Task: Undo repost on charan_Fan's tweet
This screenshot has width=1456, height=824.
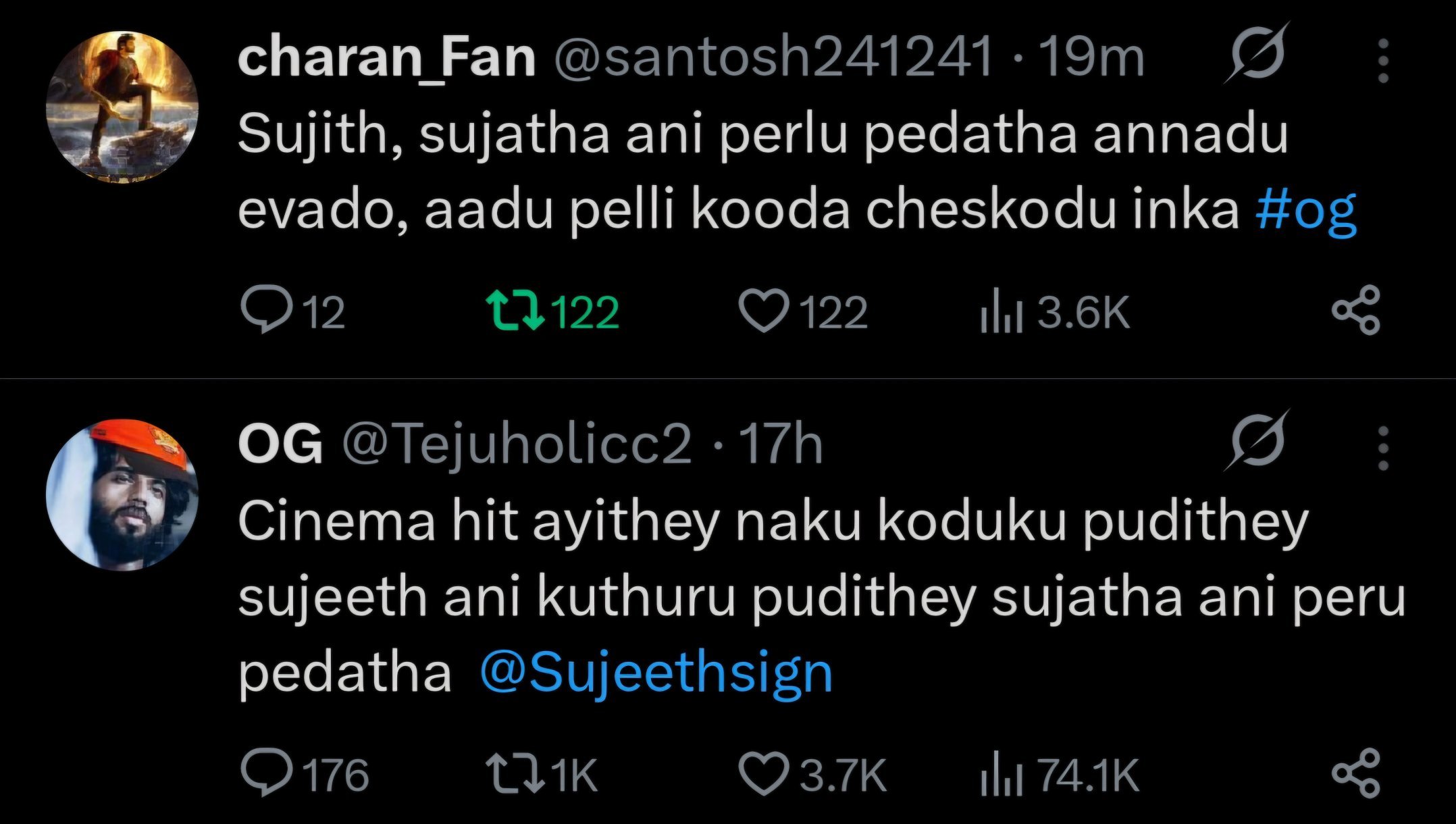Action: tap(515, 311)
